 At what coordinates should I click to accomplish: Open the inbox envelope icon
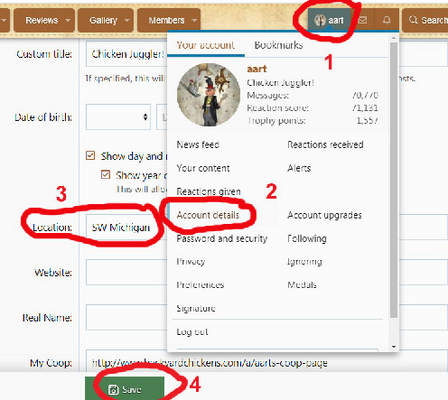363,20
